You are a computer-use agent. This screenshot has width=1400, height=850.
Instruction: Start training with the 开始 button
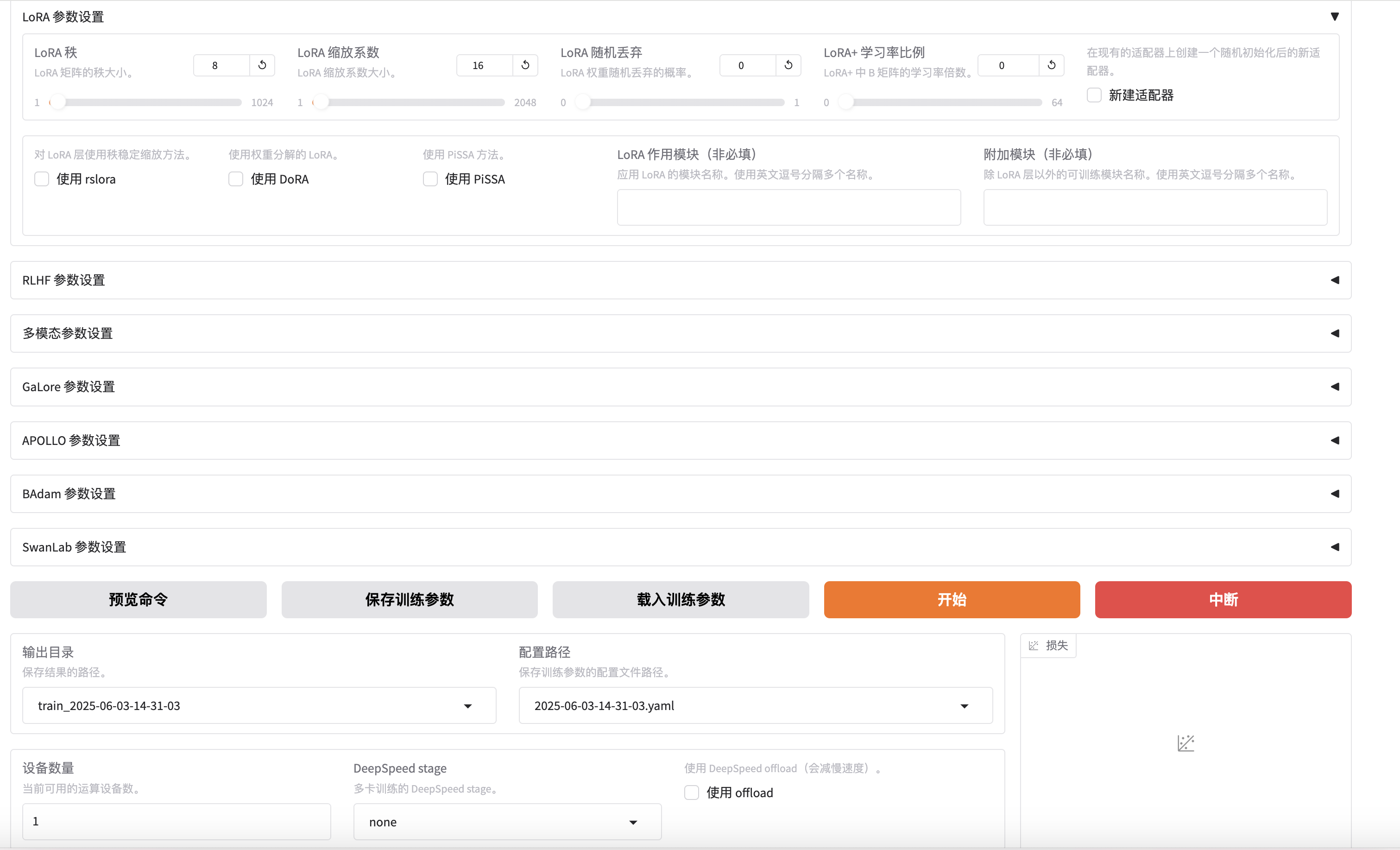point(952,599)
